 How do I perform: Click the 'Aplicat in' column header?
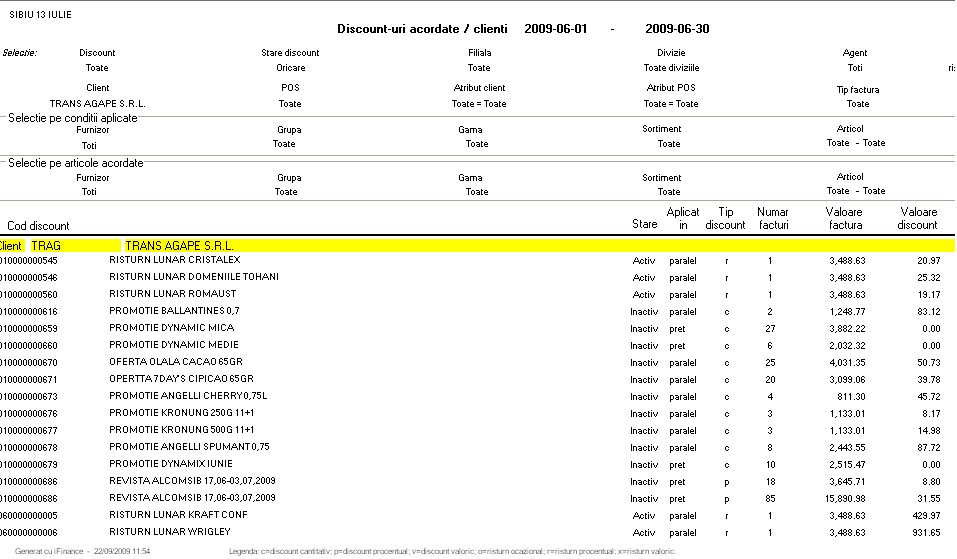coord(682,218)
